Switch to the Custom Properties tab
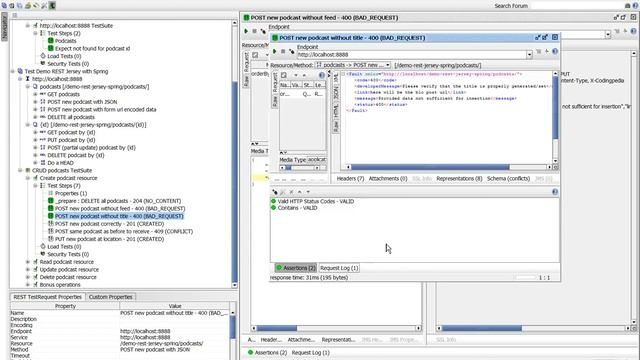The width and height of the screenshot is (640, 360). click(111, 297)
